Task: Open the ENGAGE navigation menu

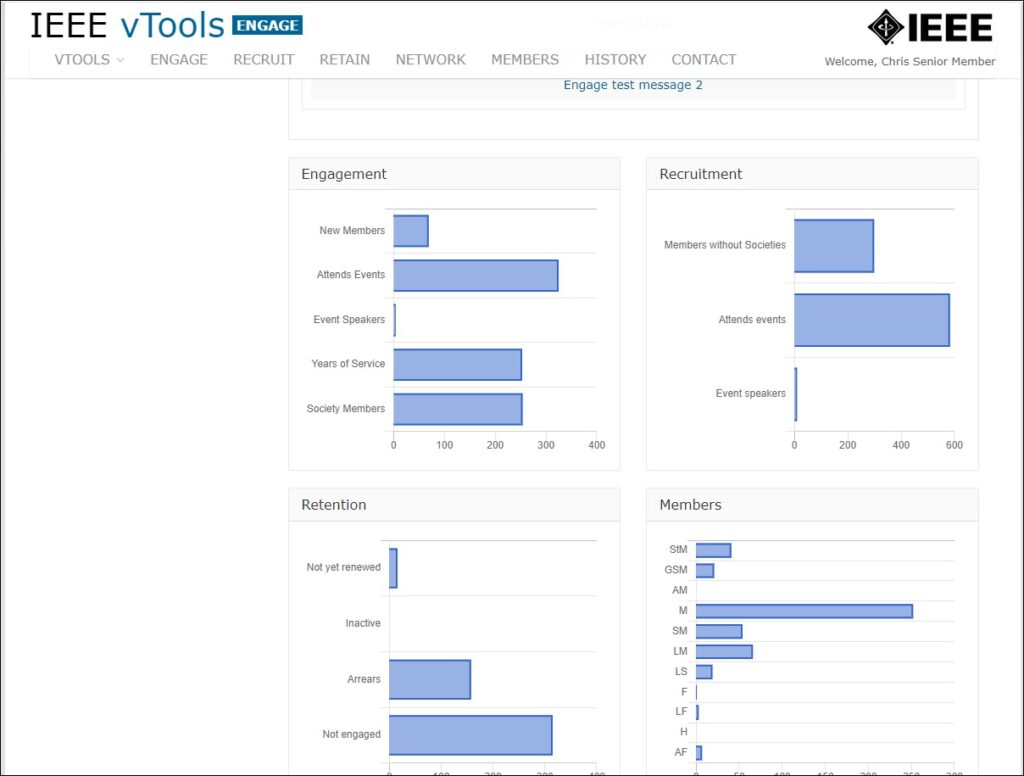Action: 178,60
